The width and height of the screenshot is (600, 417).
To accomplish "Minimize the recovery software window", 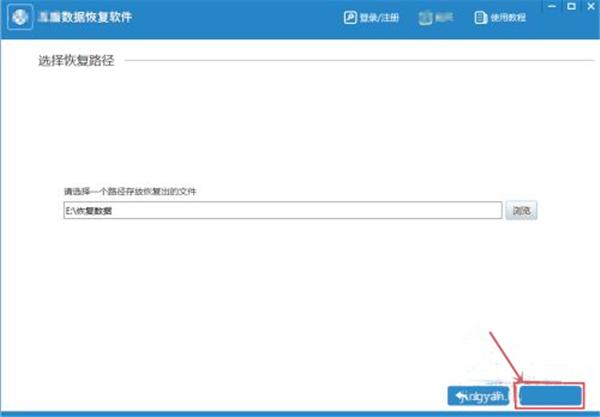I will (x=552, y=6).
